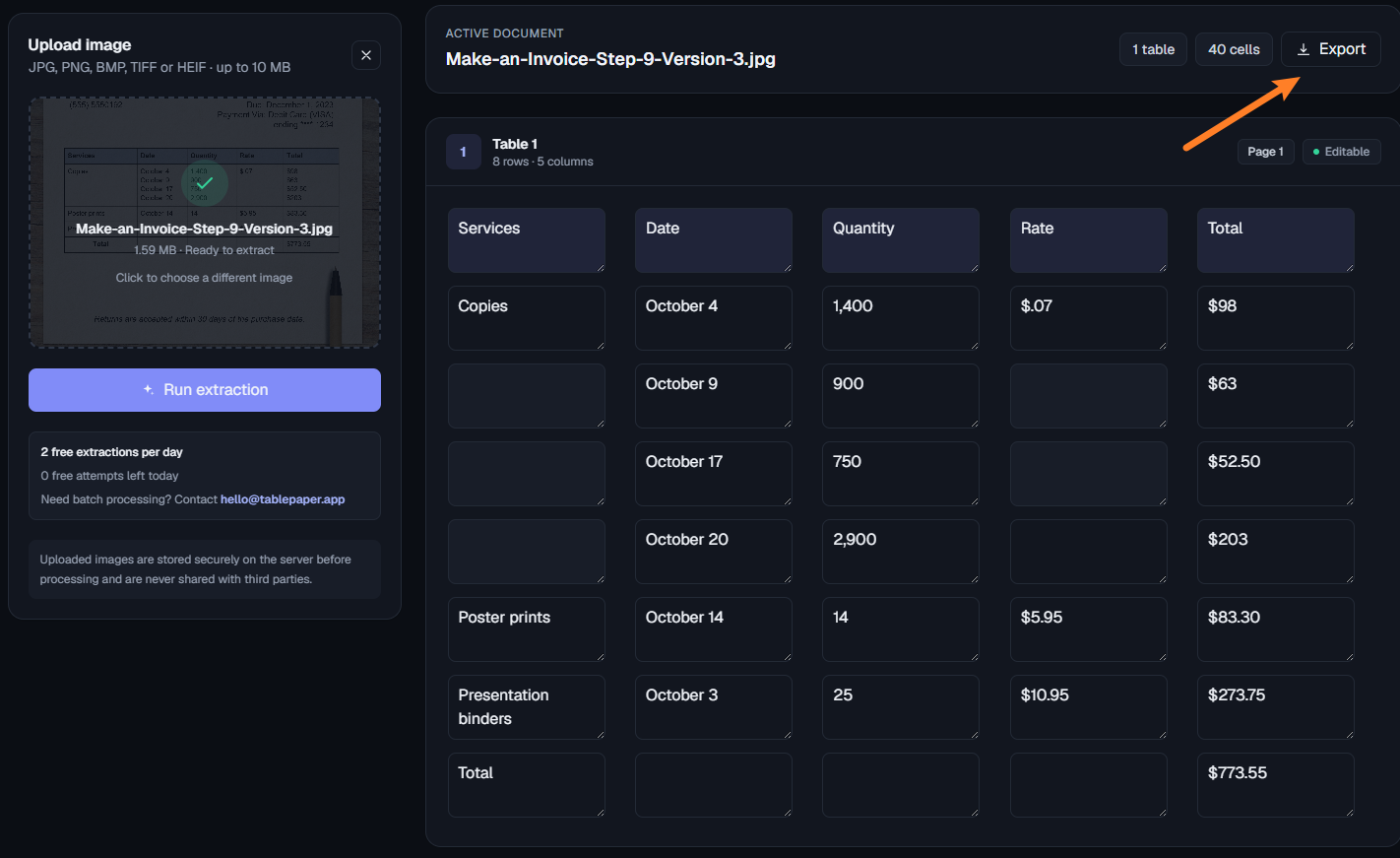Click the $203 total cell
Viewport: 1400px width, 858px height.
pyautogui.click(x=1276, y=552)
